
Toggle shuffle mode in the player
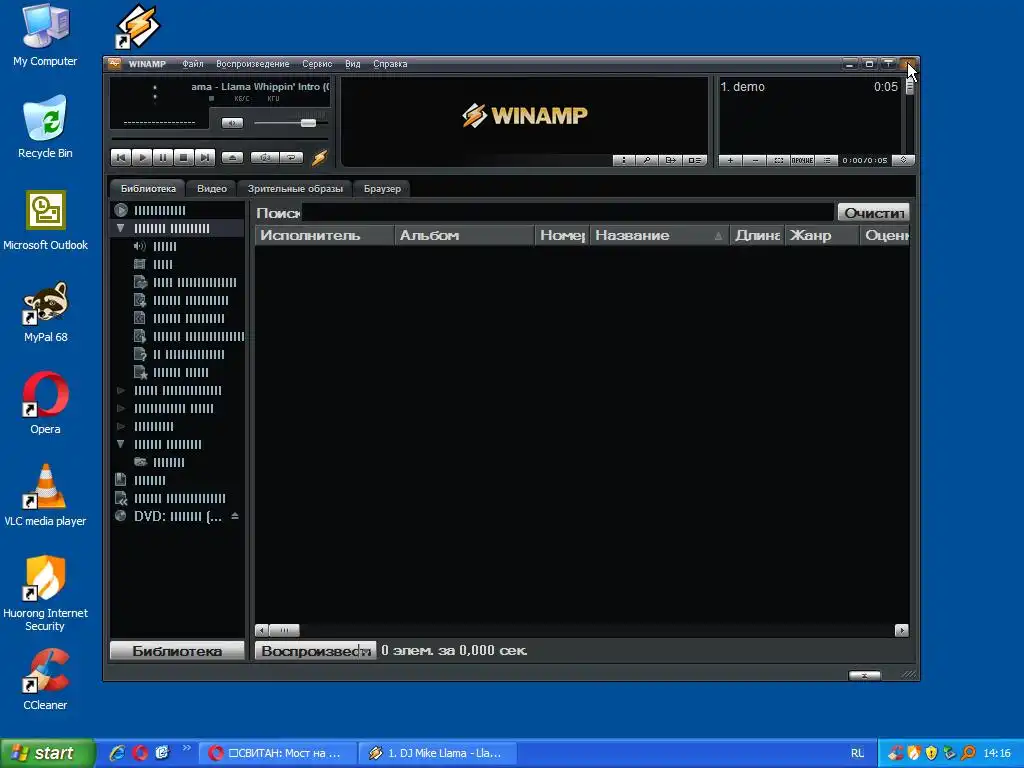click(265, 157)
